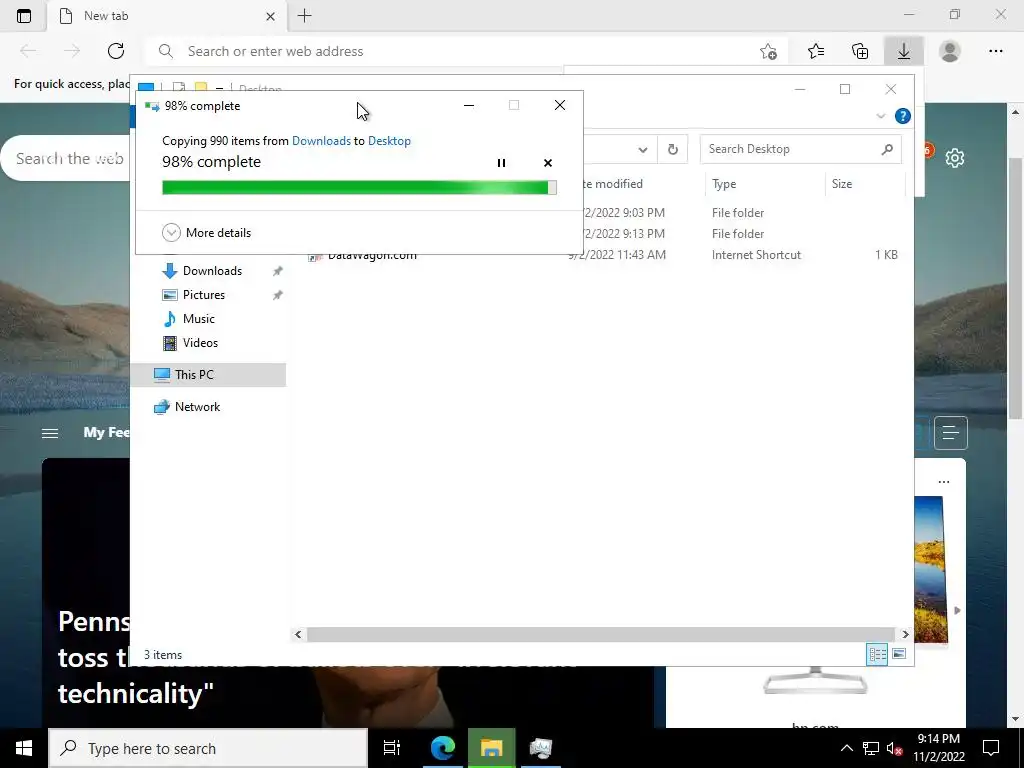Select Downloads in Explorer sidebar

(212, 271)
